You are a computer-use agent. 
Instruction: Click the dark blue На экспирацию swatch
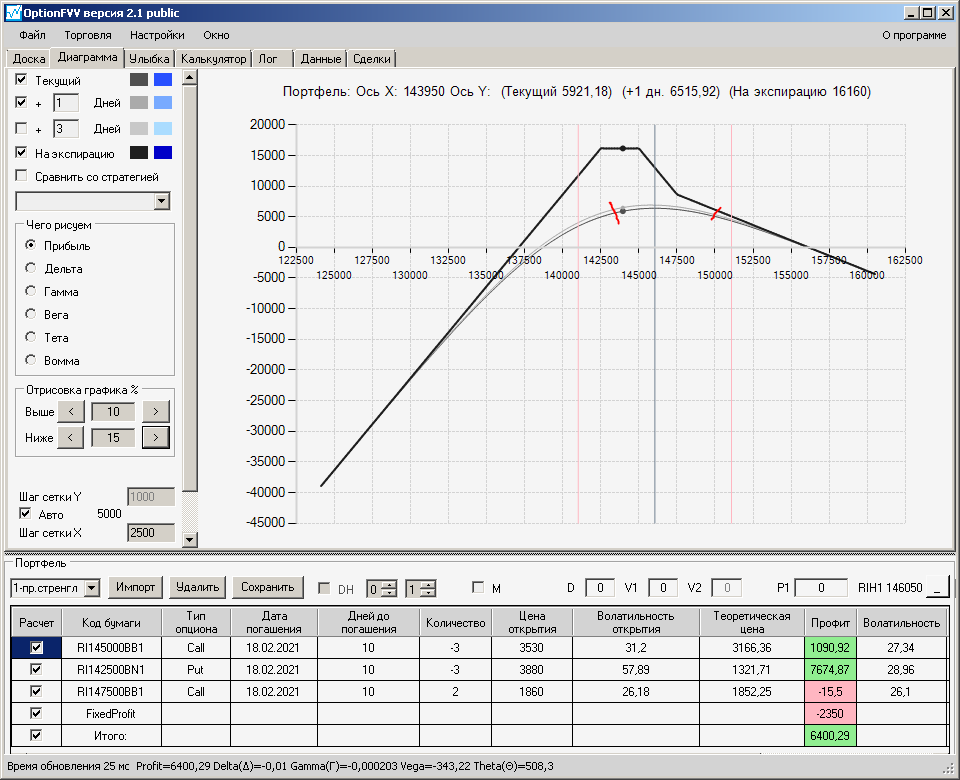coord(163,153)
